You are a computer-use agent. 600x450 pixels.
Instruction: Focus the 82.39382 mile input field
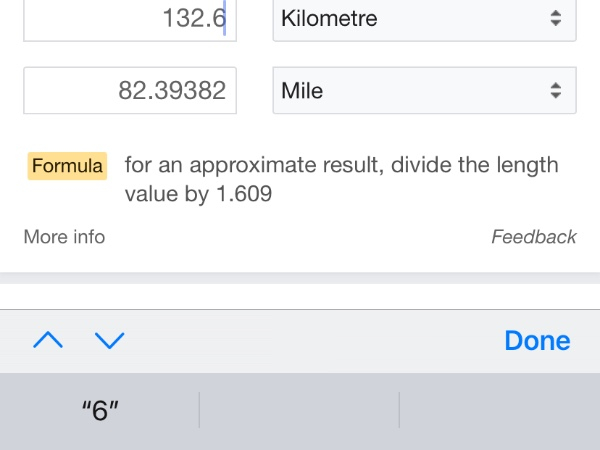[130, 91]
